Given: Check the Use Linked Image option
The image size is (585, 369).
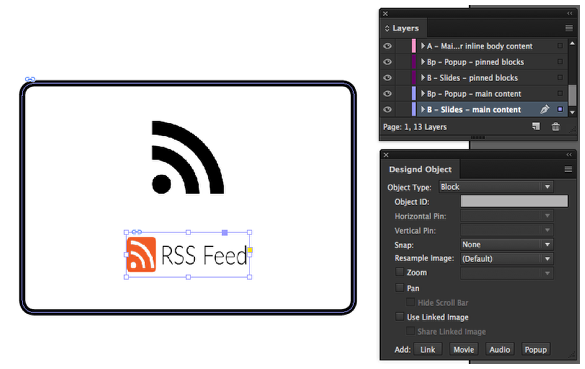Looking at the screenshot, I should [x=400, y=317].
